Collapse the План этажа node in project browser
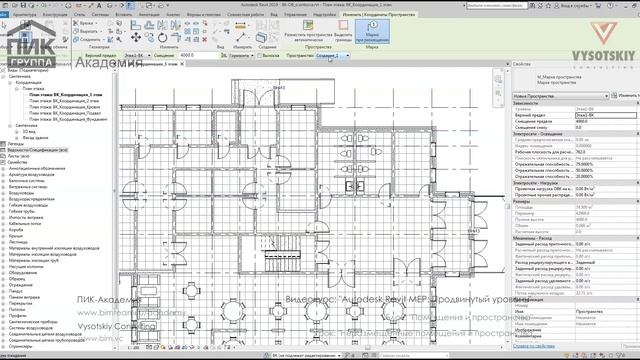Screen dimensions: 640x360 [17, 89]
